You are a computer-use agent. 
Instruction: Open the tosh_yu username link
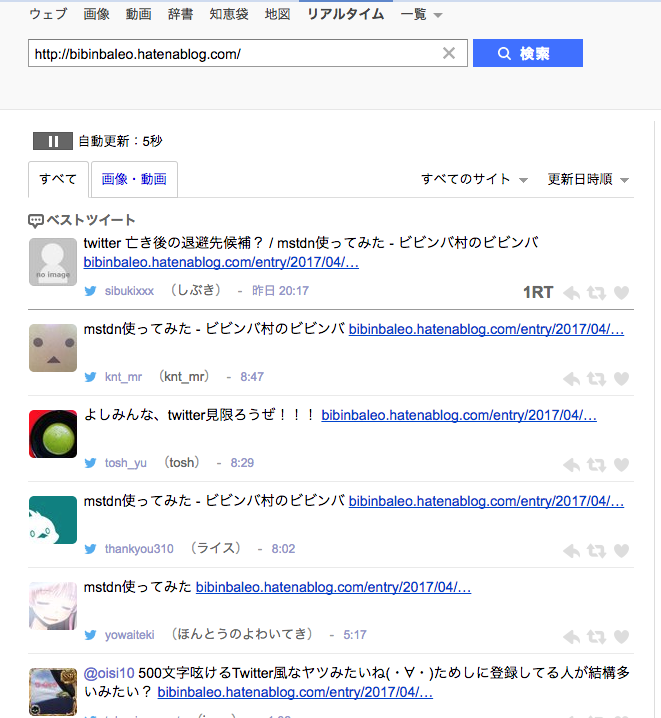tap(125, 463)
